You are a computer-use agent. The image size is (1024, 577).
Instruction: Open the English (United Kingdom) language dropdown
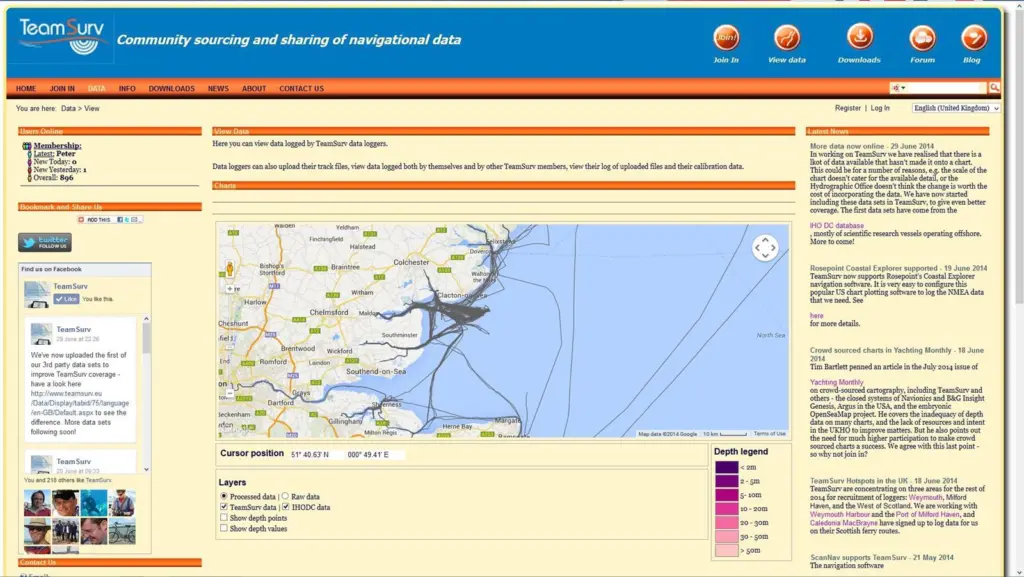coord(955,108)
